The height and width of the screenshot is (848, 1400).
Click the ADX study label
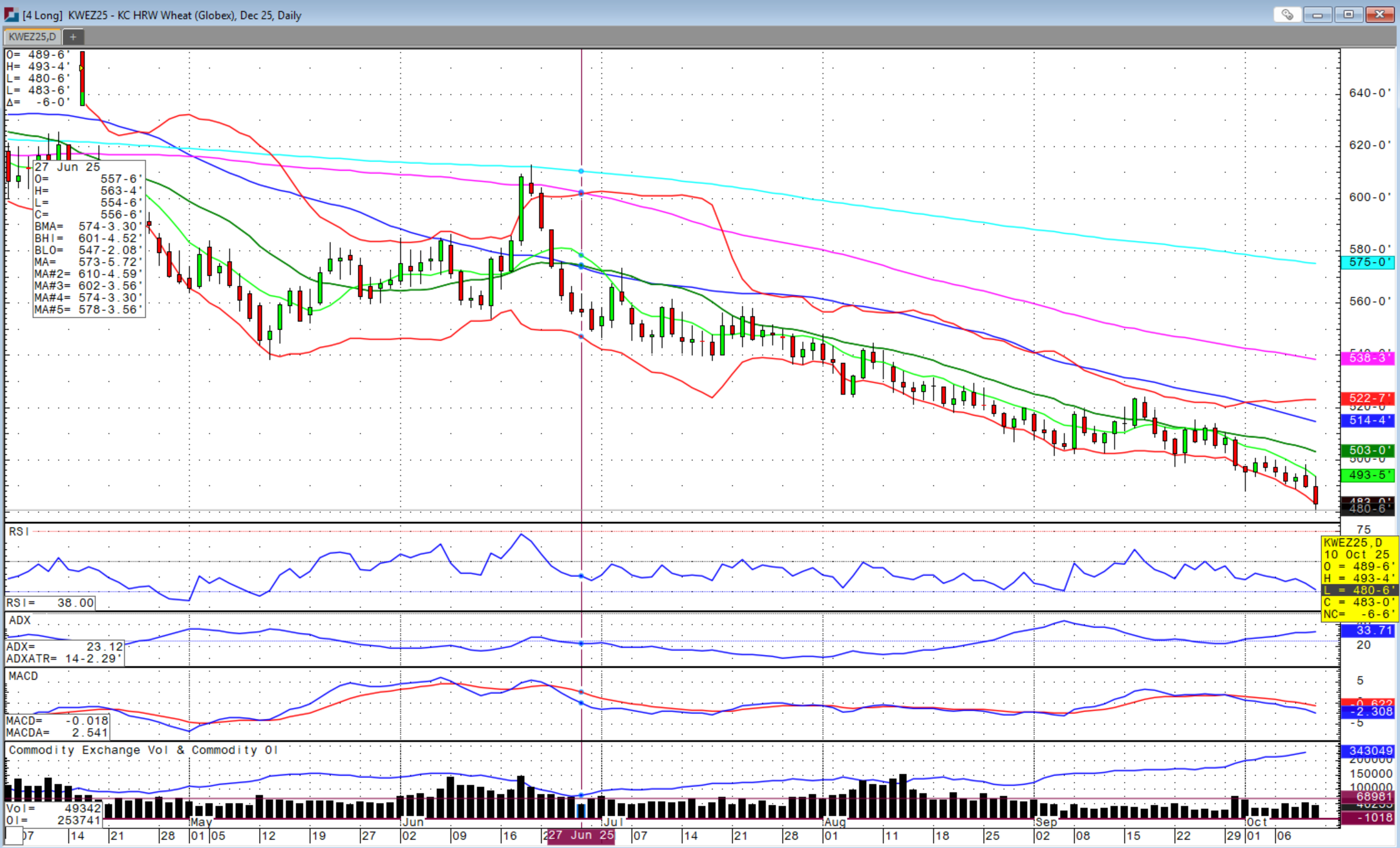pos(20,620)
